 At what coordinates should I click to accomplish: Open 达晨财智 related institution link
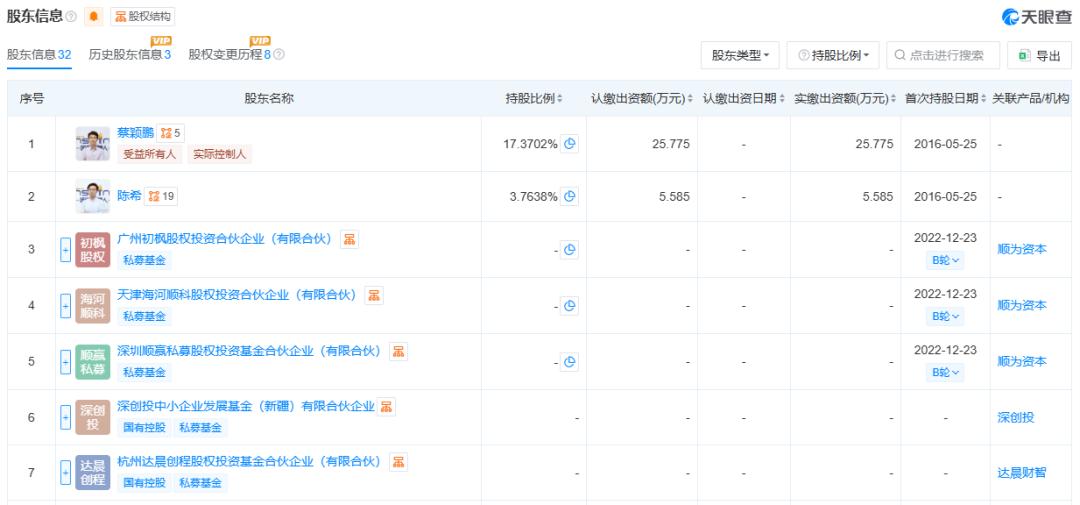pyautogui.click(x=1022, y=473)
